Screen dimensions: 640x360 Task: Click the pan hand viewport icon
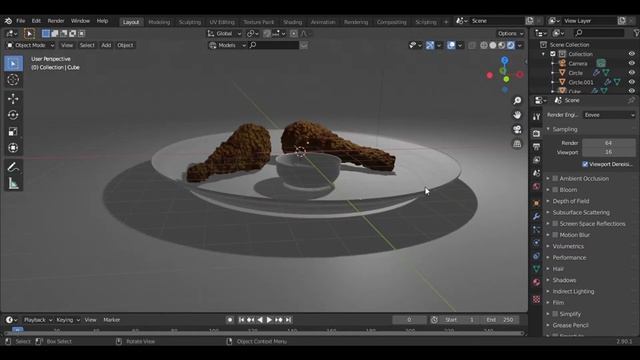pyautogui.click(x=517, y=115)
